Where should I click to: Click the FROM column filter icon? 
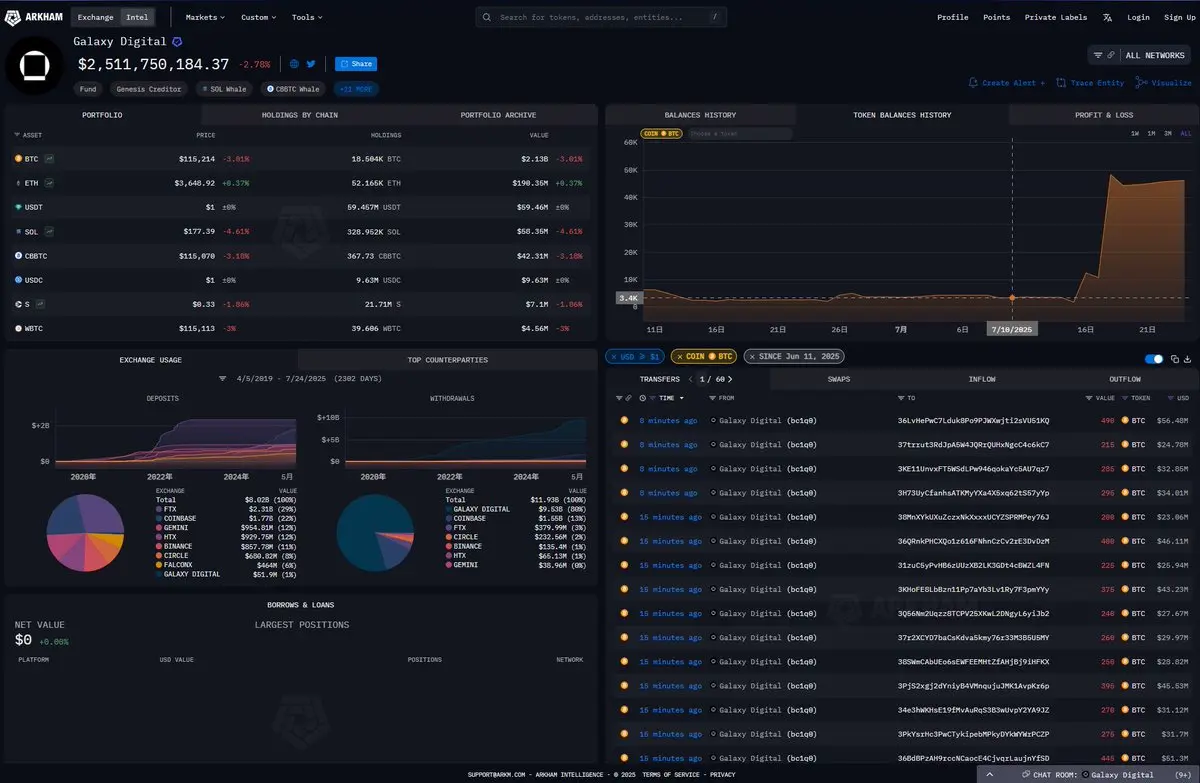point(712,398)
